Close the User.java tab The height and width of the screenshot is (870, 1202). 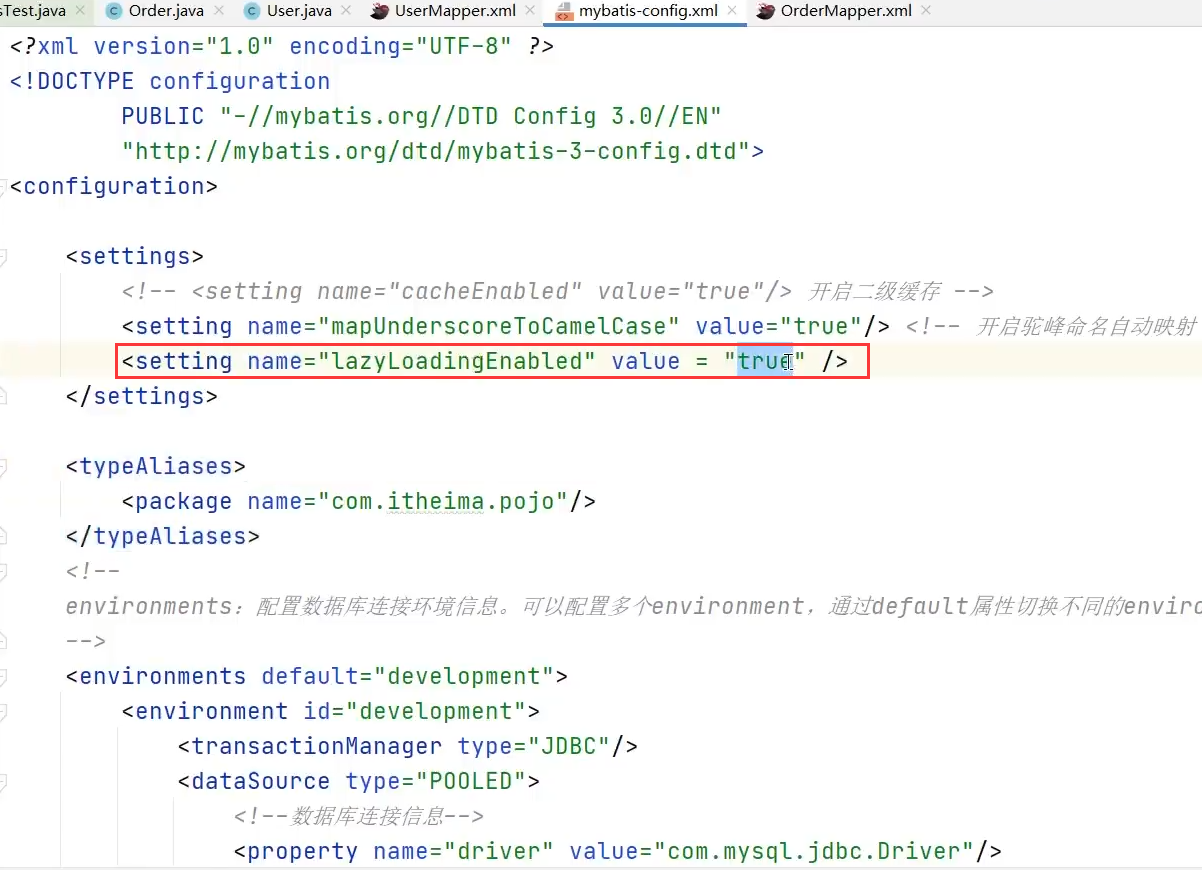346,11
